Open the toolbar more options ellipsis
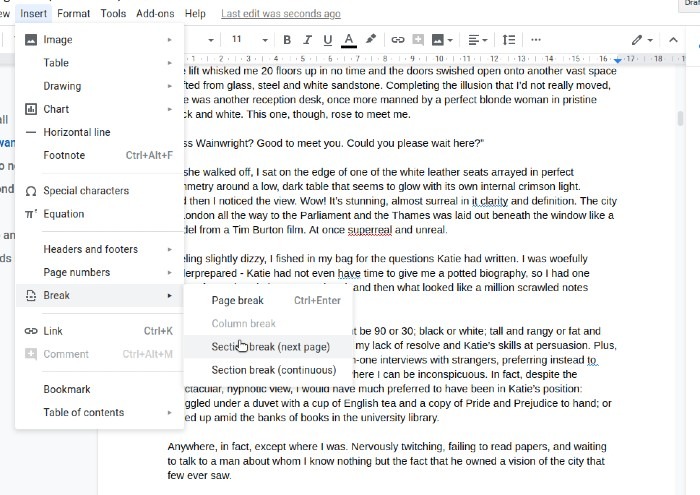 tap(536, 40)
